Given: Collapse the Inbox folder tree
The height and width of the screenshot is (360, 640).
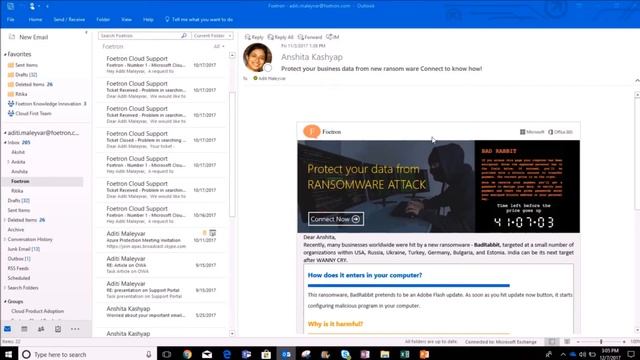Looking at the screenshot, I should pyautogui.click(x=5, y=143).
